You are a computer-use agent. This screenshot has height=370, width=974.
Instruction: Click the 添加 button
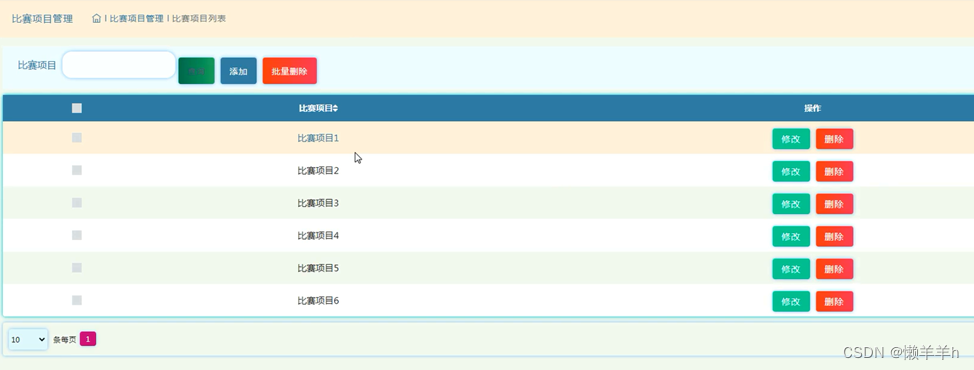click(239, 71)
